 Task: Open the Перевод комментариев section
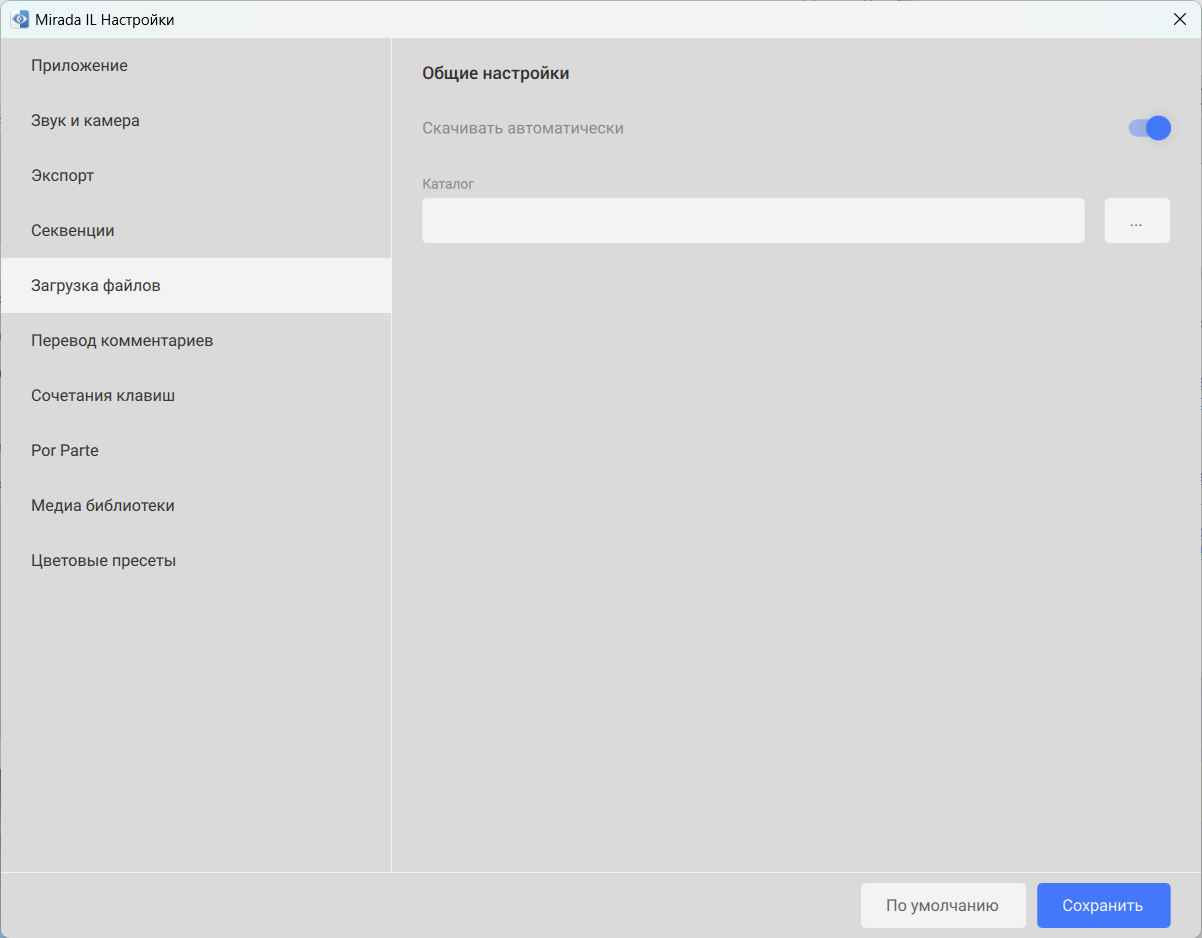click(196, 341)
